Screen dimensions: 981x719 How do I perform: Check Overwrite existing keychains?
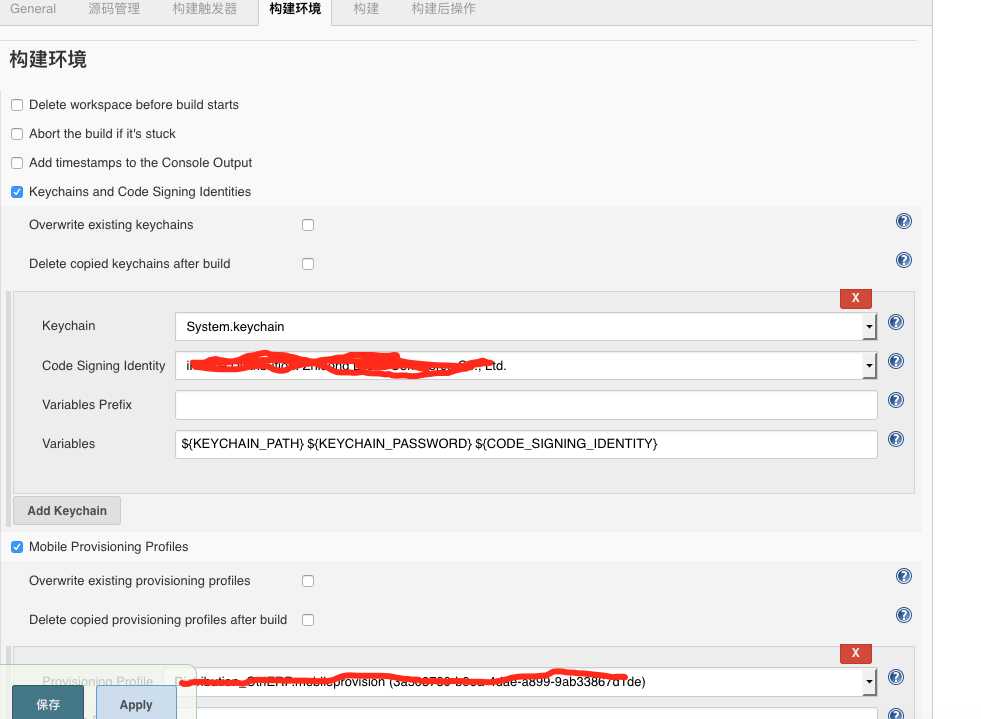(308, 225)
